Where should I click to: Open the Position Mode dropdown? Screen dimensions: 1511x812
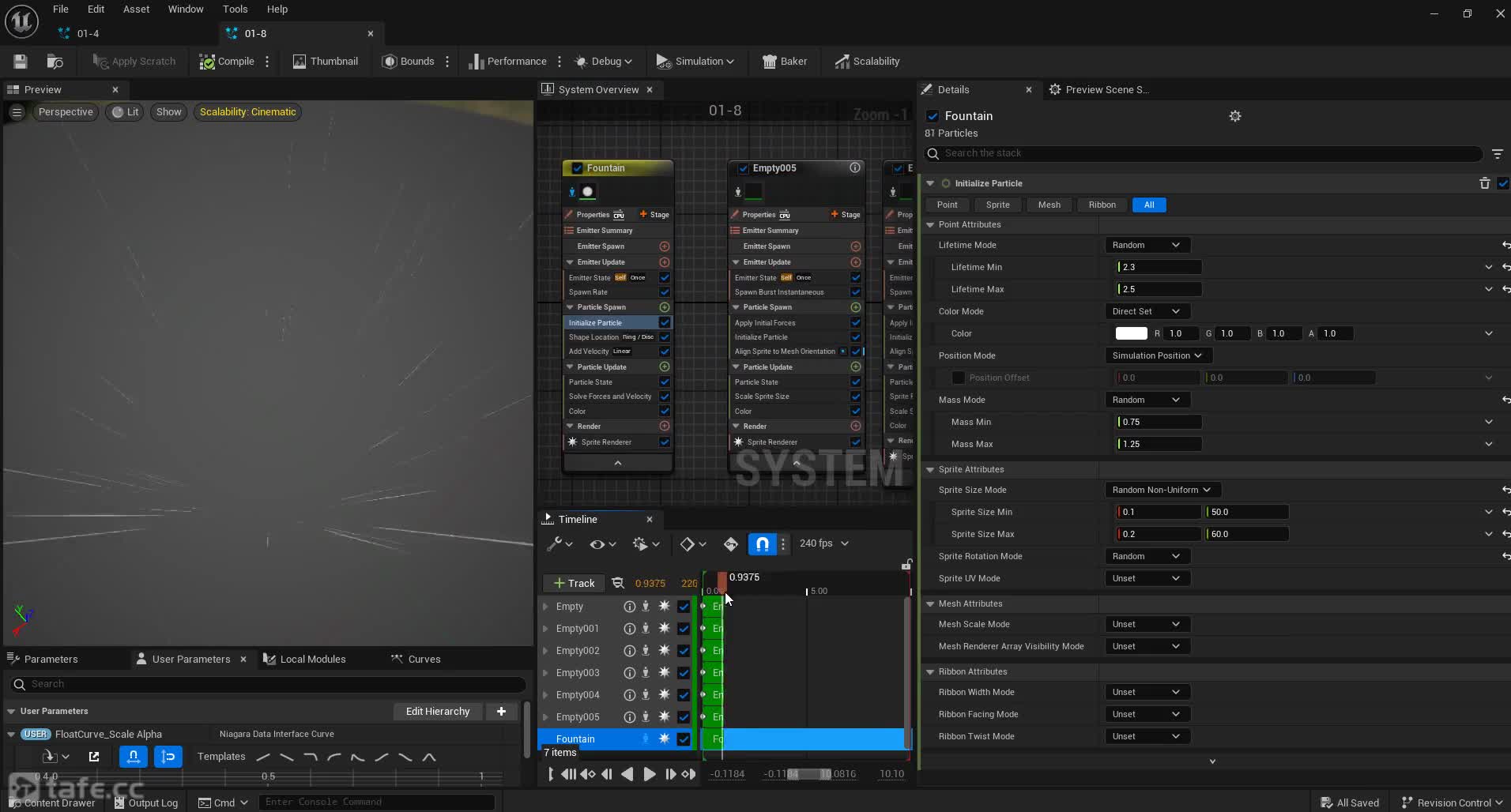pyautogui.click(x=1158, y=355)
